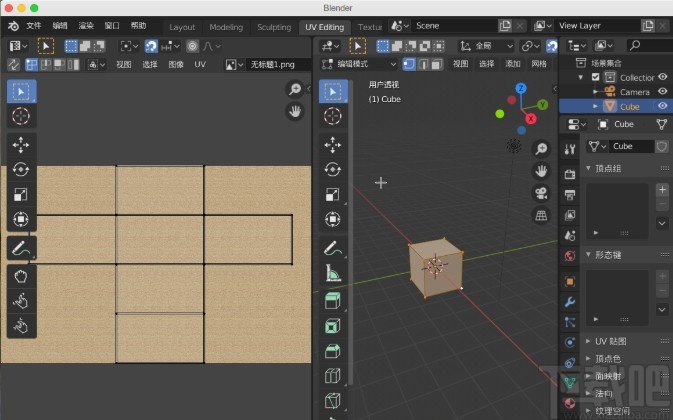This screenshot has height=420, width=673.
Task: Select the Annotate tool in UV editor
Action: (x=21, y=246)
